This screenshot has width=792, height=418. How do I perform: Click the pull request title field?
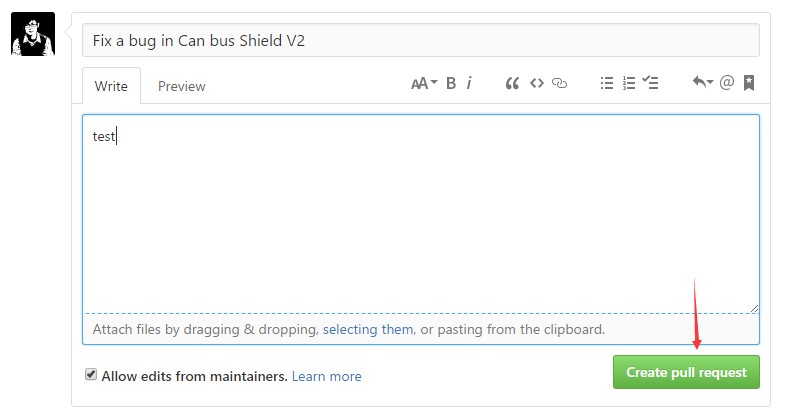click(x=421, y=40)
